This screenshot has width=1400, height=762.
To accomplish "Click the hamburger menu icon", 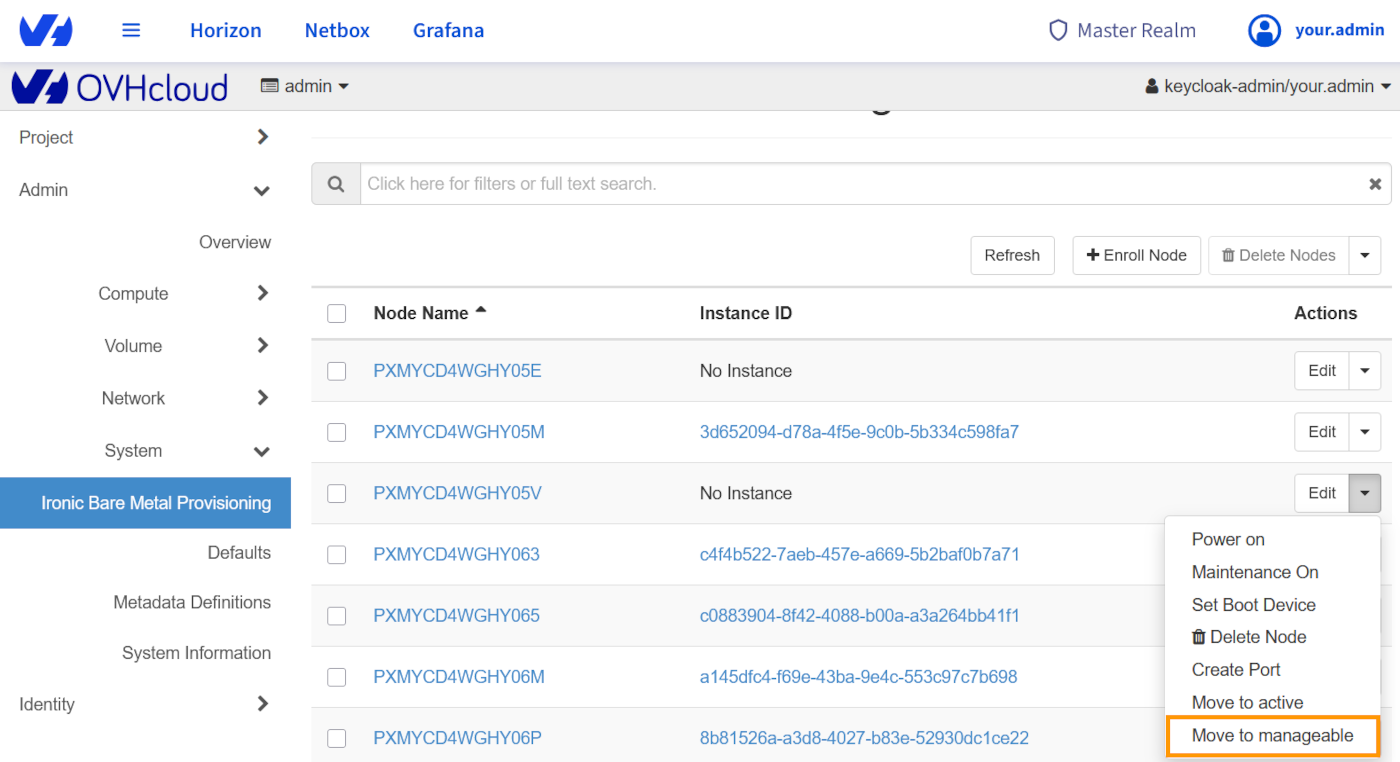I will 131,30.
